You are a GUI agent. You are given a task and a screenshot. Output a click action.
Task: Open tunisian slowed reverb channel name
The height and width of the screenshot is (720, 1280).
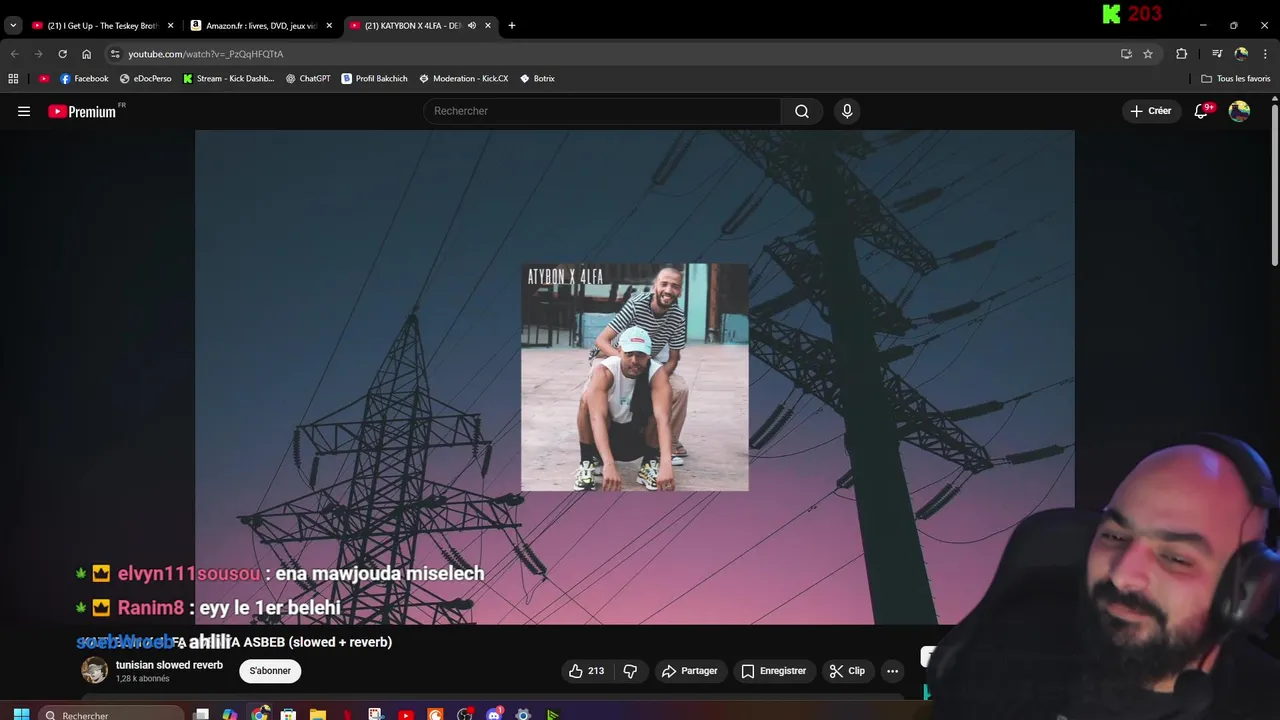[x=169, y=665]
